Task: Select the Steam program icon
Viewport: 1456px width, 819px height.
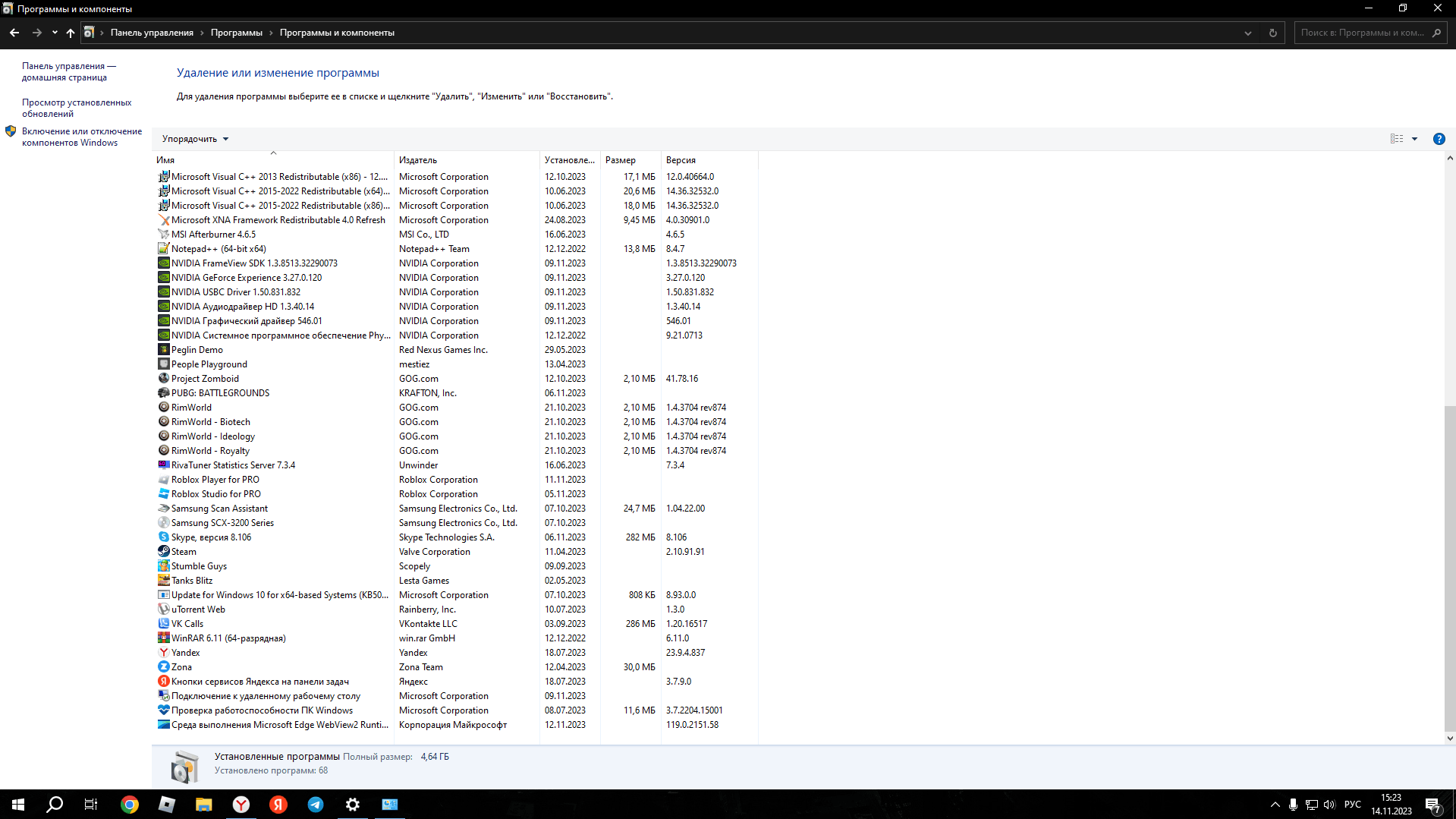Action: pos(163,552)
